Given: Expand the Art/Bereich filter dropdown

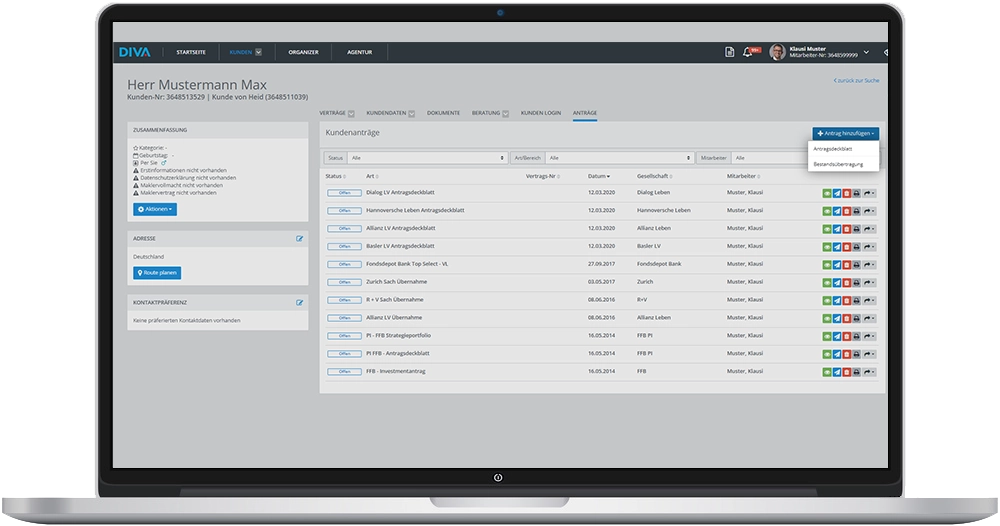Looking at the screenshot, I should point(619,158).
